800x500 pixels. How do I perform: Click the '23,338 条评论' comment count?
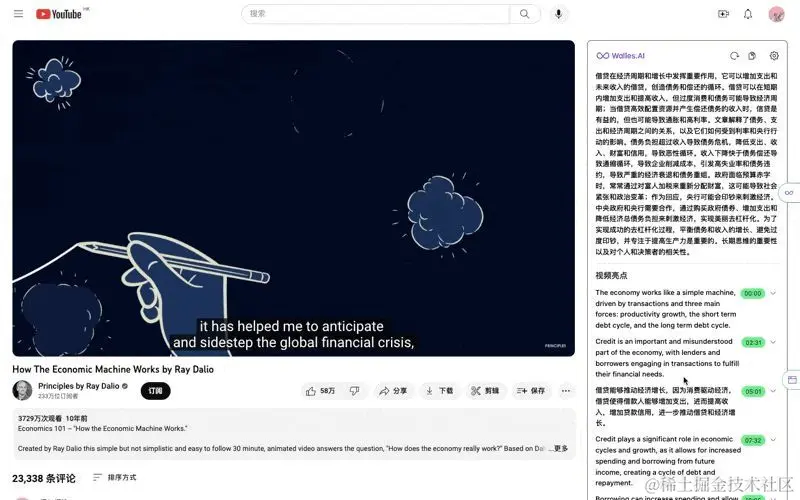click(44, 479)
